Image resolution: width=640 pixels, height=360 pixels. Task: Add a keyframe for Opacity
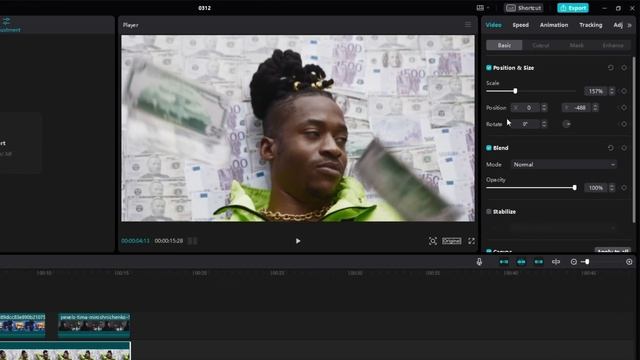[x=624, y=188]
